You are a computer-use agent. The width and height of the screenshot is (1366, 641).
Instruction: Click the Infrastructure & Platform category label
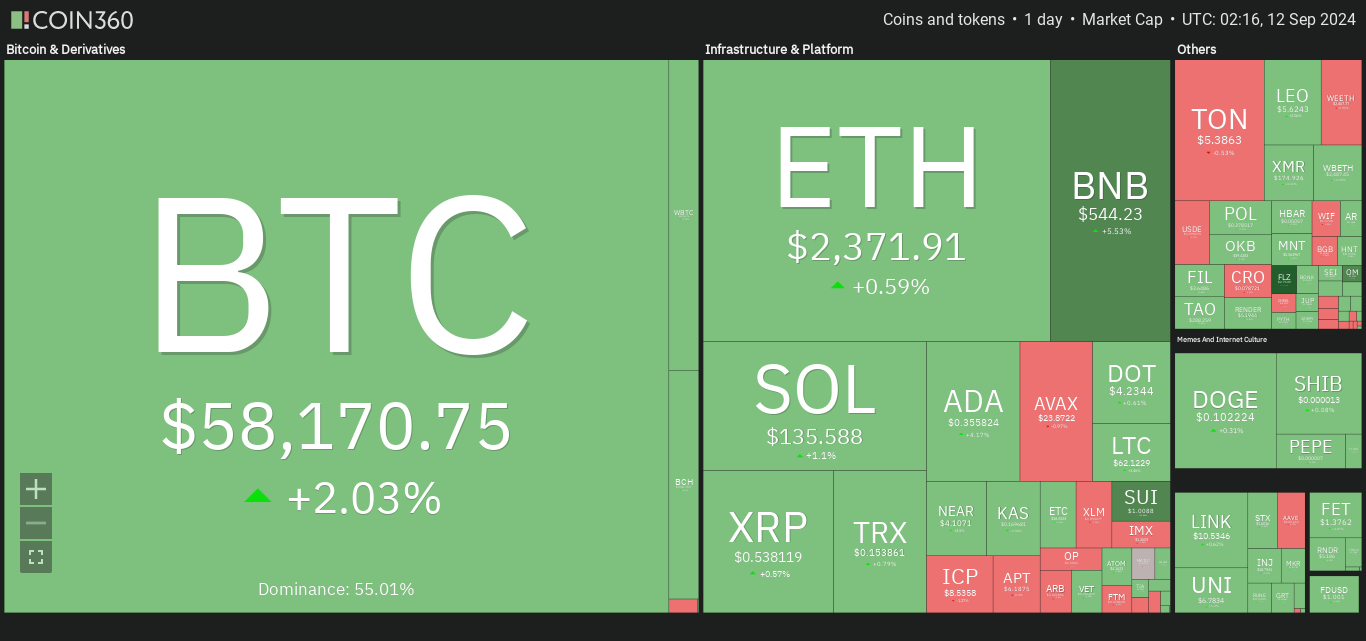tap(779, 49)
